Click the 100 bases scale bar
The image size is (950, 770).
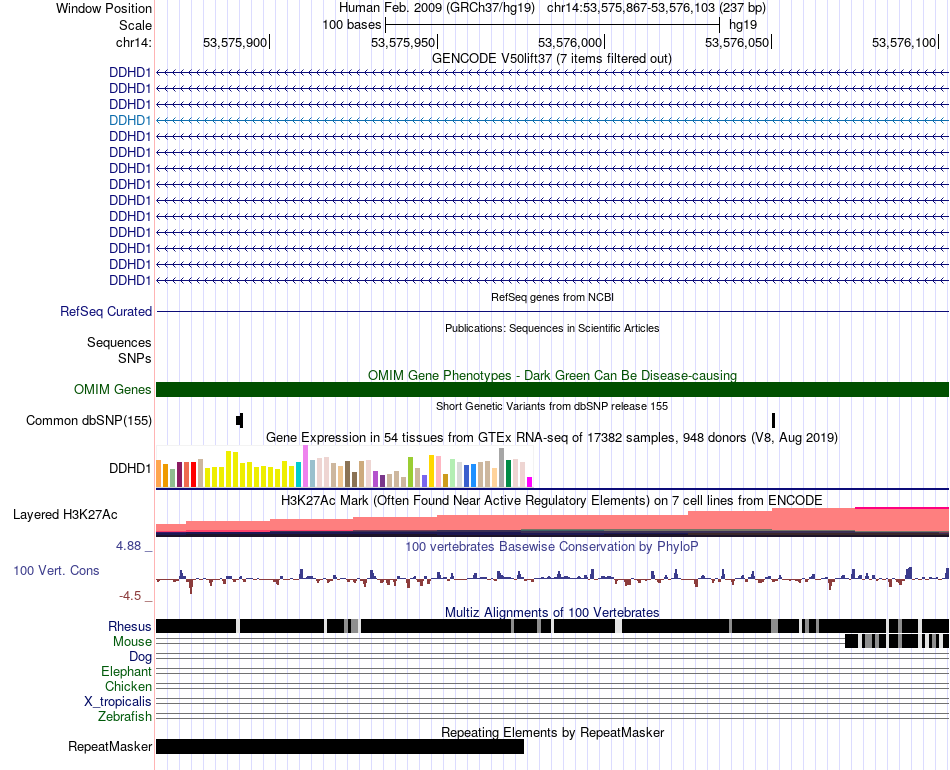coord(552,25)
